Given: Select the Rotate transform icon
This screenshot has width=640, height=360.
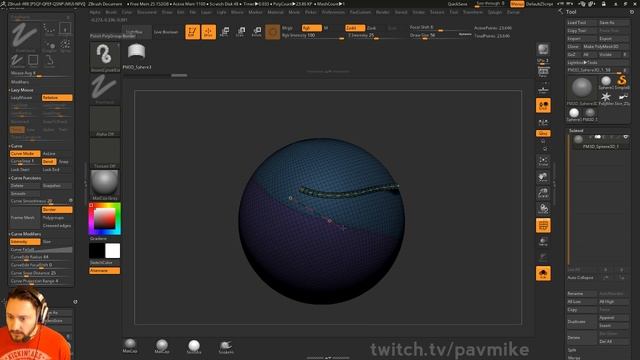Looking at the screenshot, I should pyautogui.click(x=256, y=31).
